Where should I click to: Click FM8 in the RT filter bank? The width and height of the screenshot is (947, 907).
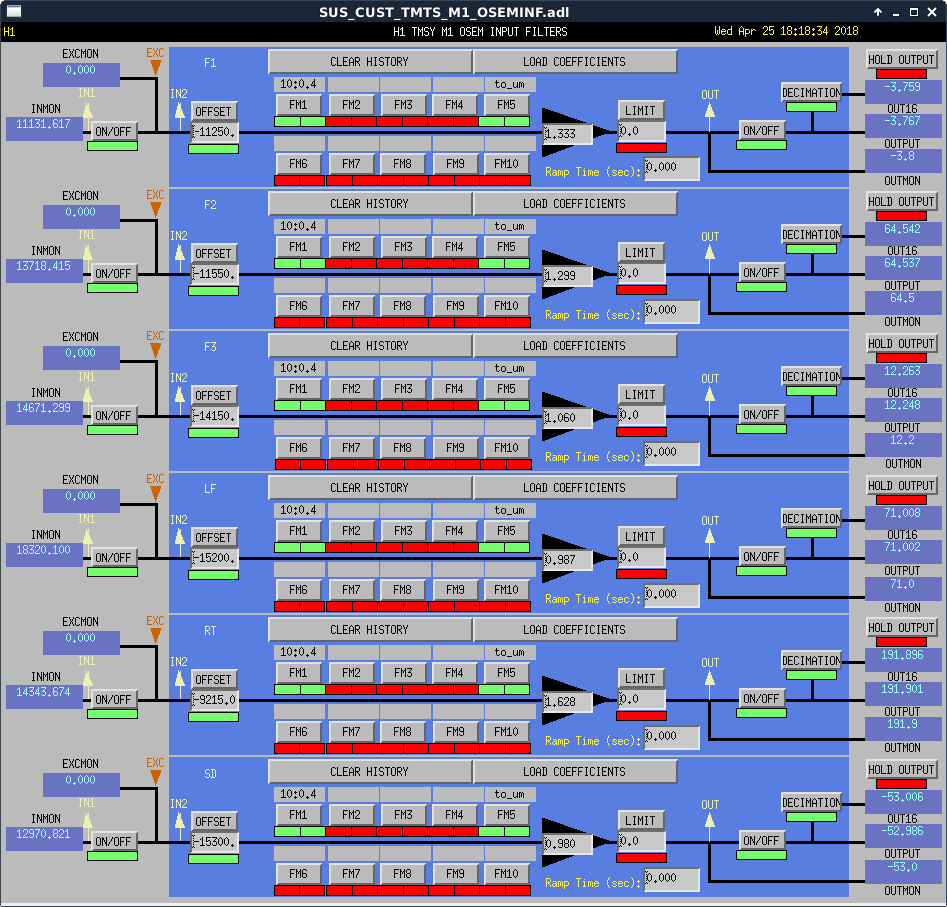coord(403,731)
